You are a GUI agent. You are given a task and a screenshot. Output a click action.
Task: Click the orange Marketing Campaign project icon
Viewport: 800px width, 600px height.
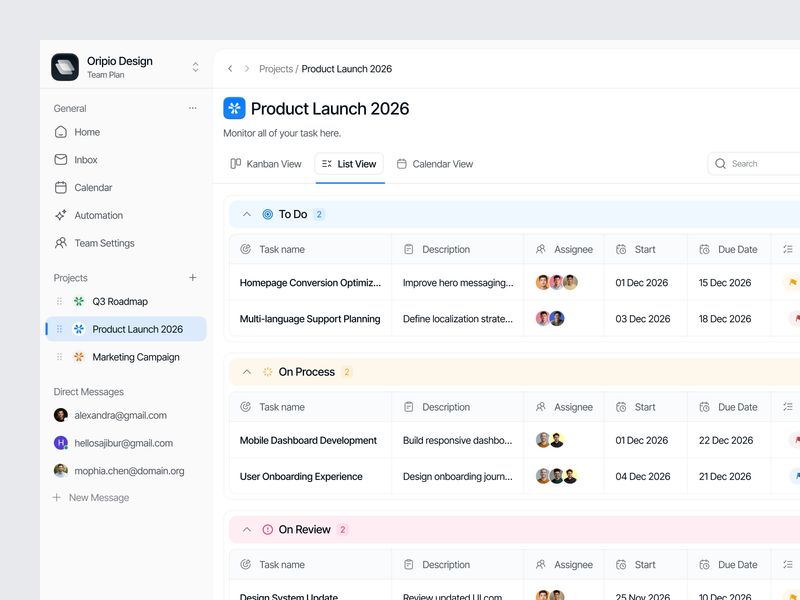79,357
